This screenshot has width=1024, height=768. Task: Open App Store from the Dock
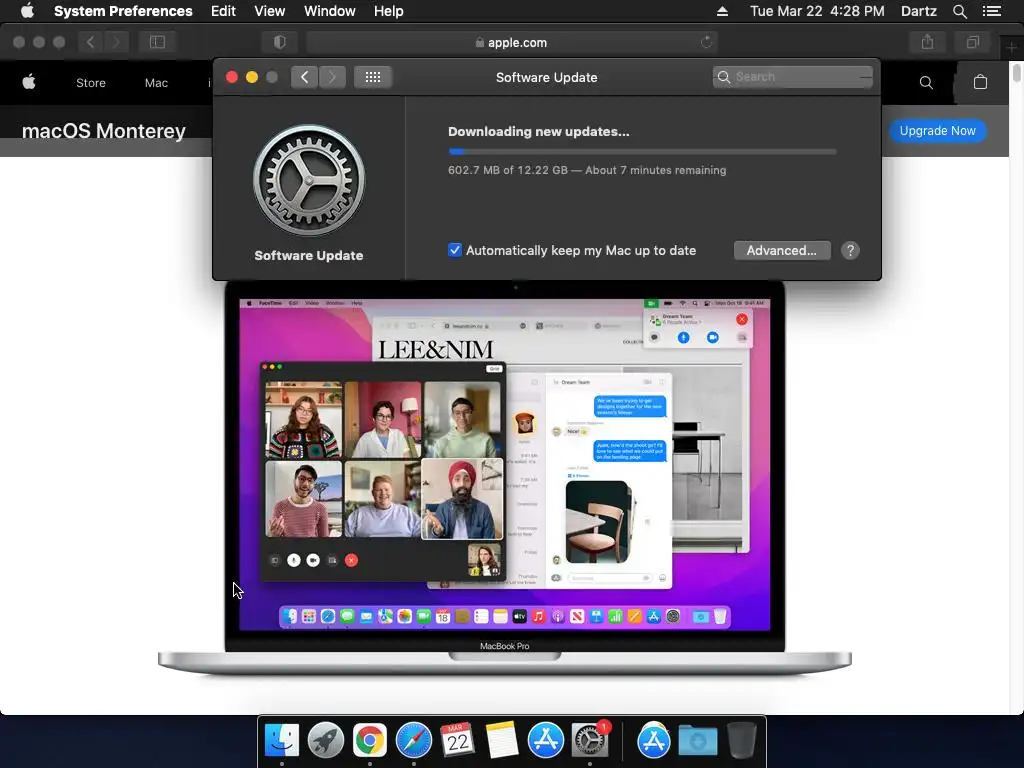click(545, 741)
